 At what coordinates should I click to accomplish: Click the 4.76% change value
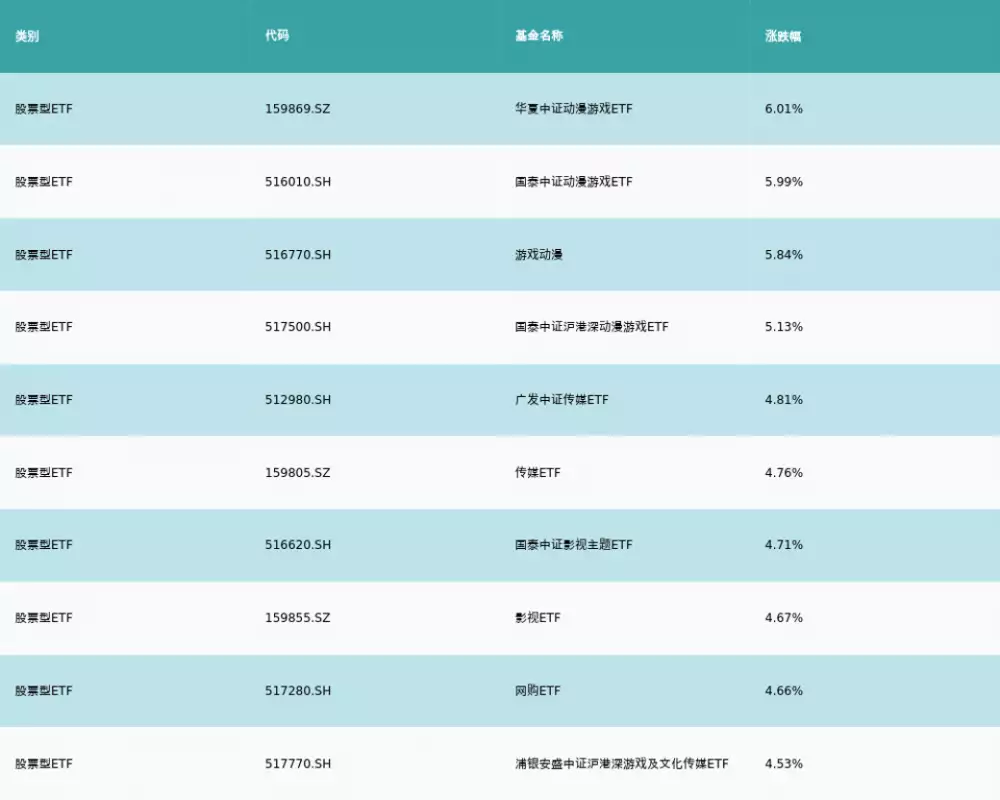[784, 473]
